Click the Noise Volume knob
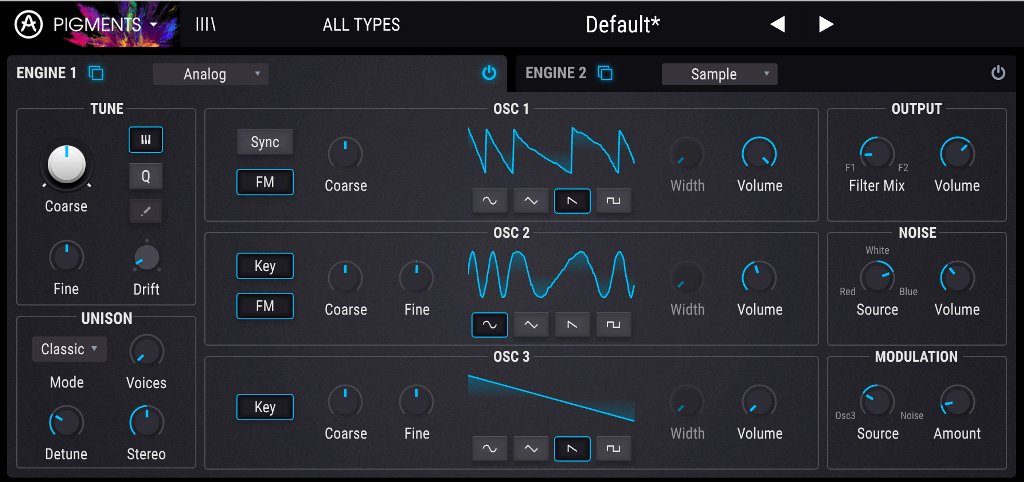1024x482 pixels. [x=957, y=278]
